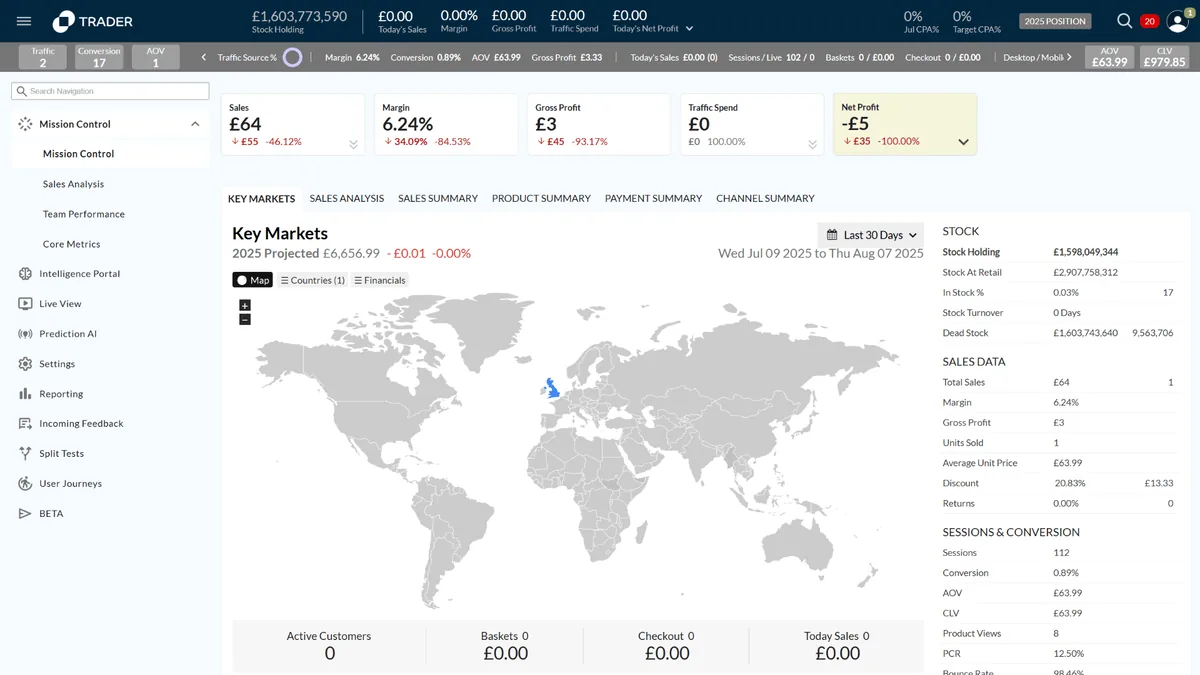Click the Intelligence Portal globe icon
This screenshot has height=675, width=1200.
(x=25, y=274)
